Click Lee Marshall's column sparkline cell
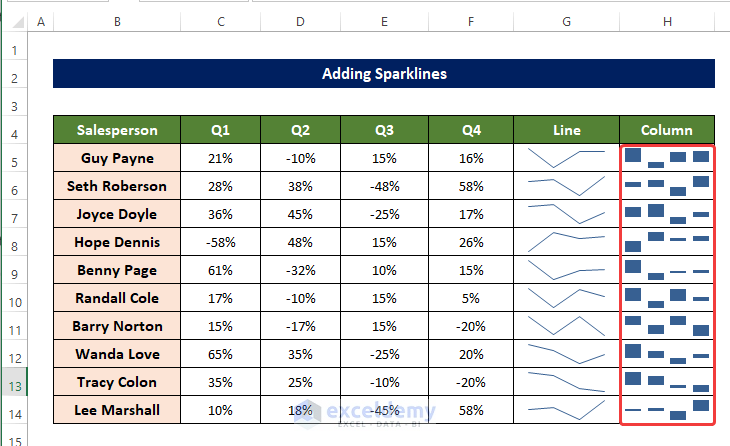This screenshot has width=730, height=446. click(x=667, y=410)
